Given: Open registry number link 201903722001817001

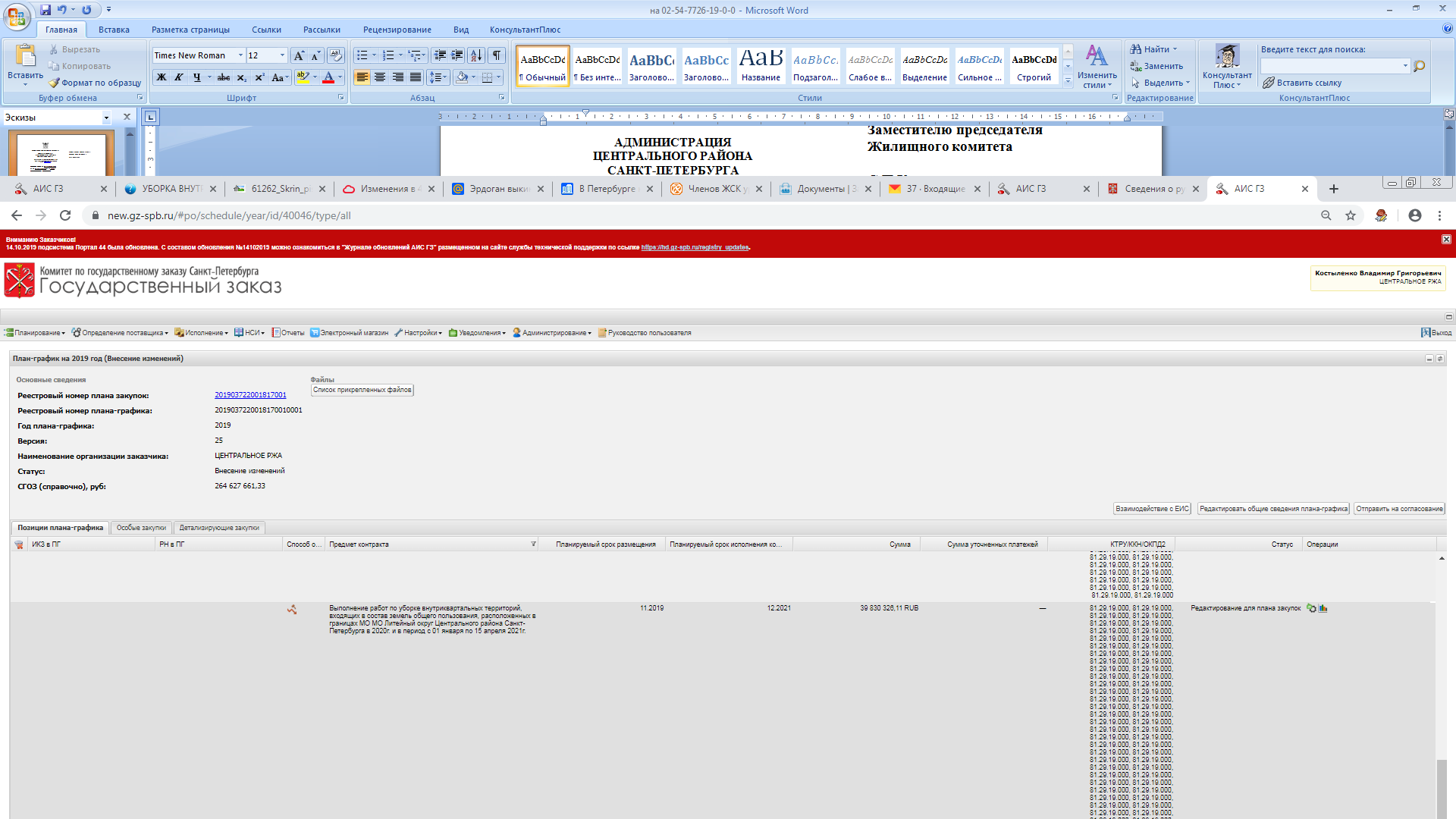Looking at the screenshot, I should (250, 395).
